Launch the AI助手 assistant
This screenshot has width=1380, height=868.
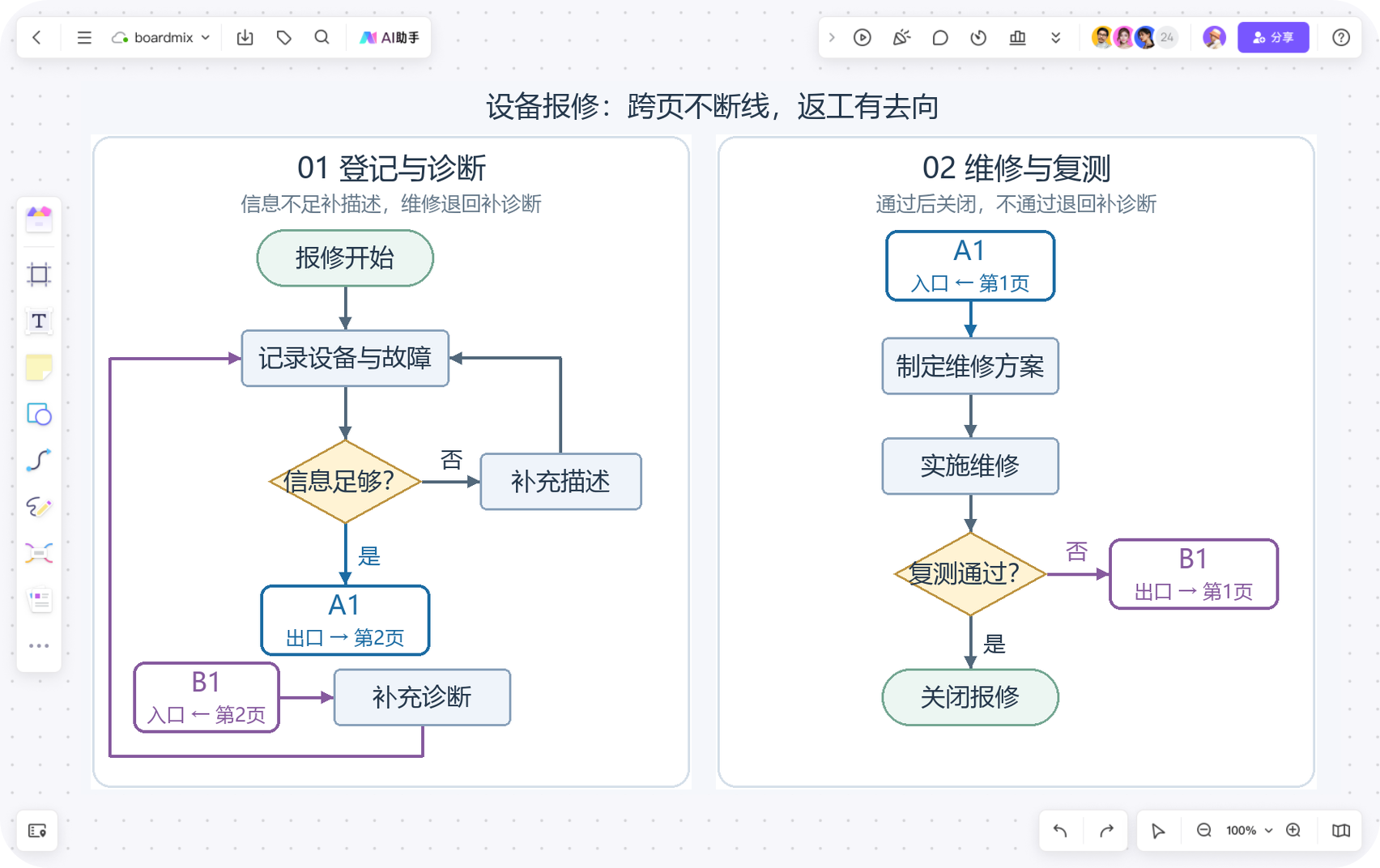coord(390,37)
